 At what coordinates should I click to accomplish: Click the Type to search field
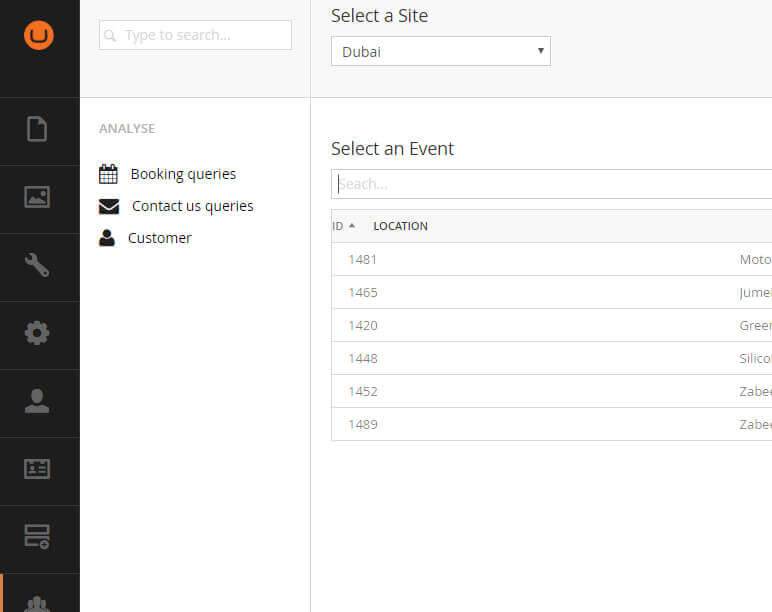(195, 35)
